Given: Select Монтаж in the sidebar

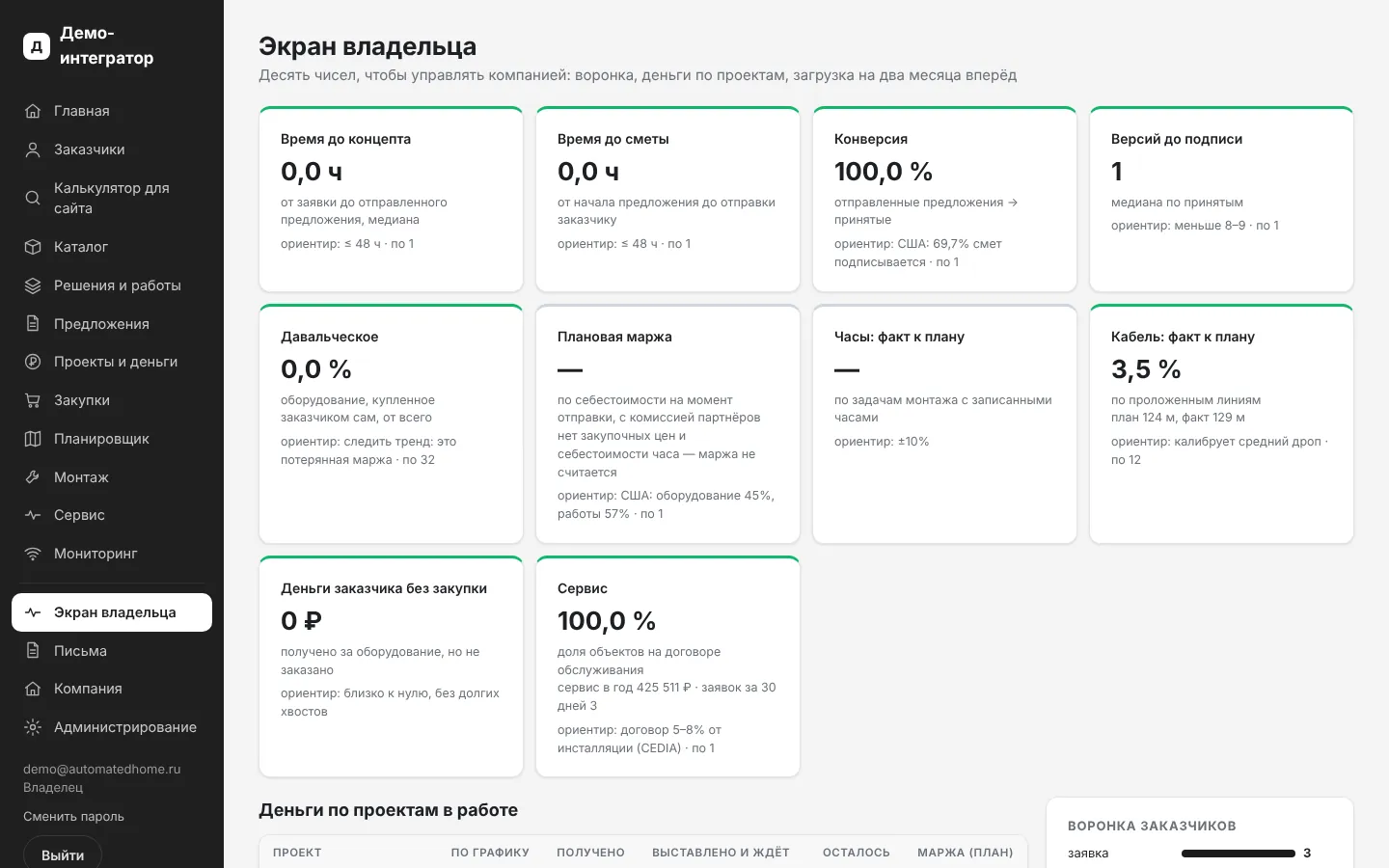Looking at the screenshot, I should (x=112, y=477).
